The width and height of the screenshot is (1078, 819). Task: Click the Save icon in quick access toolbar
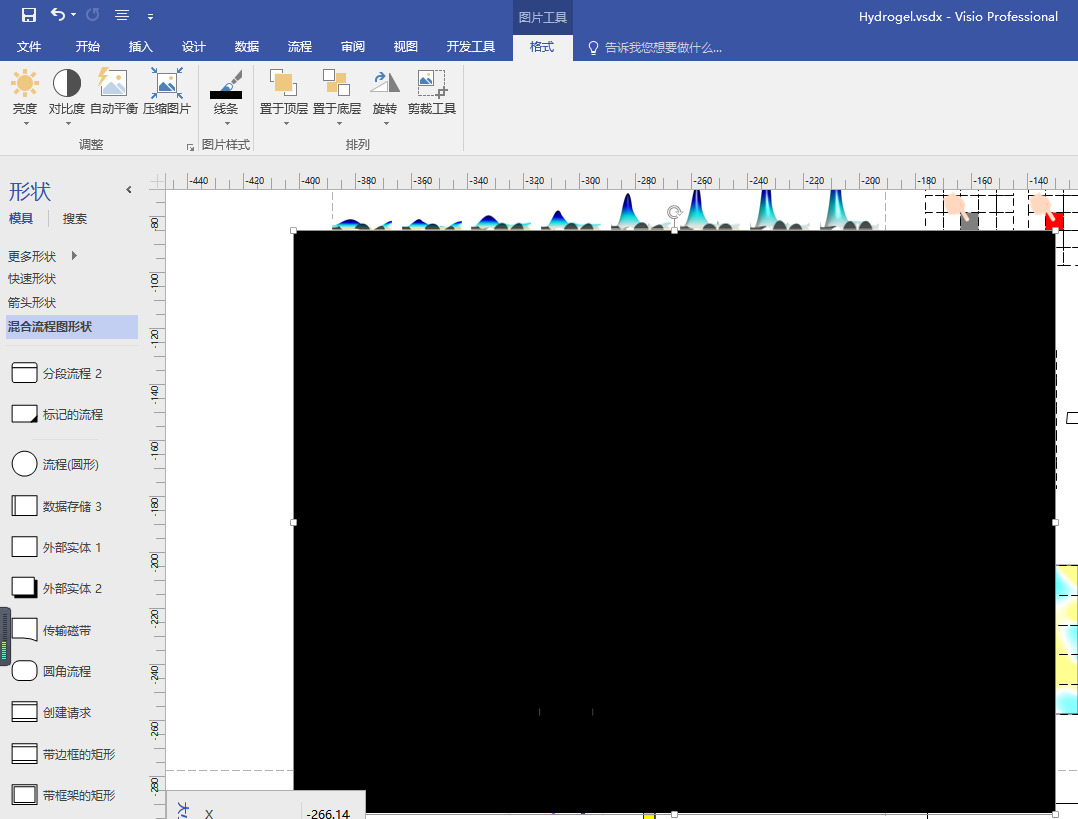point(29,15)
